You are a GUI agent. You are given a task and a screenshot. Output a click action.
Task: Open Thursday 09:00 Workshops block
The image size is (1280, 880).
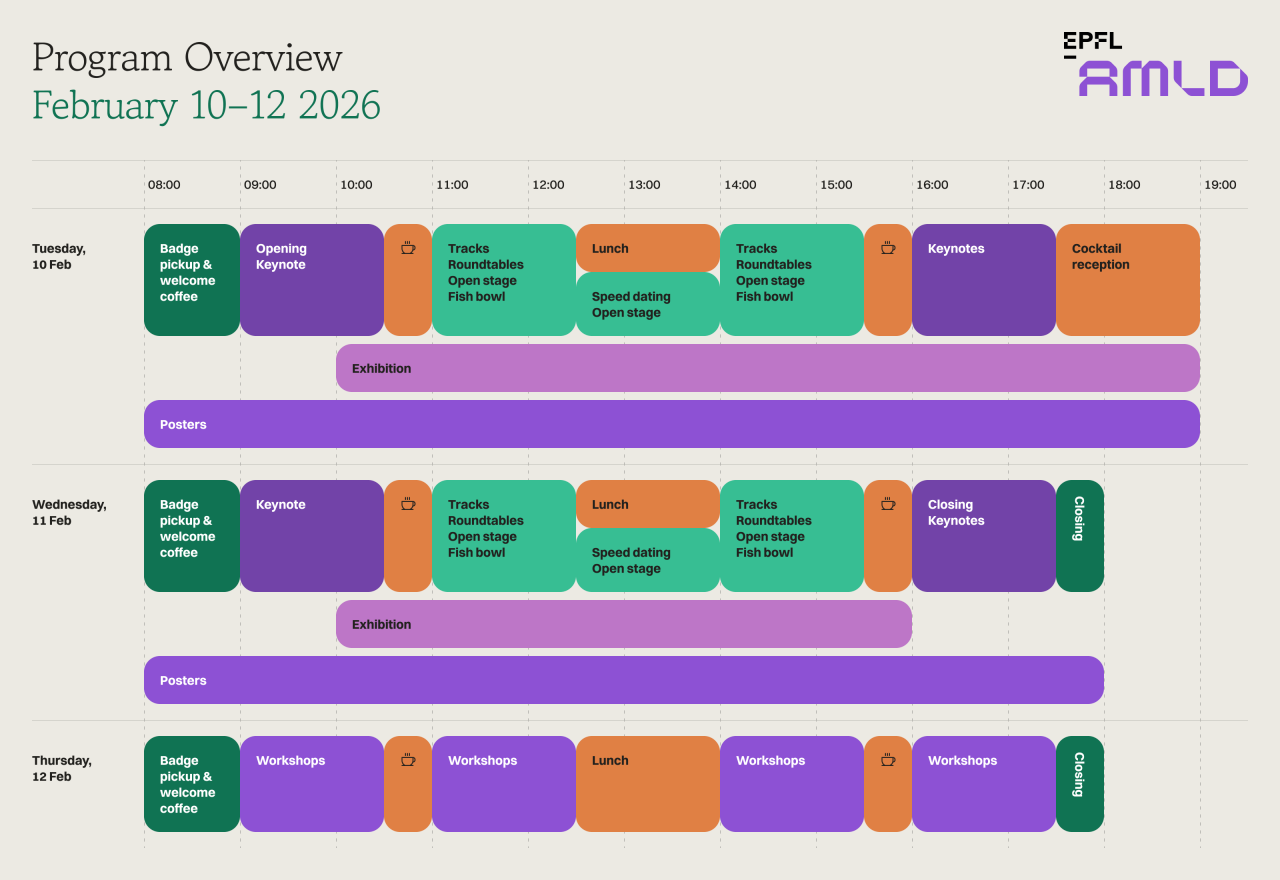click(312, 784)
